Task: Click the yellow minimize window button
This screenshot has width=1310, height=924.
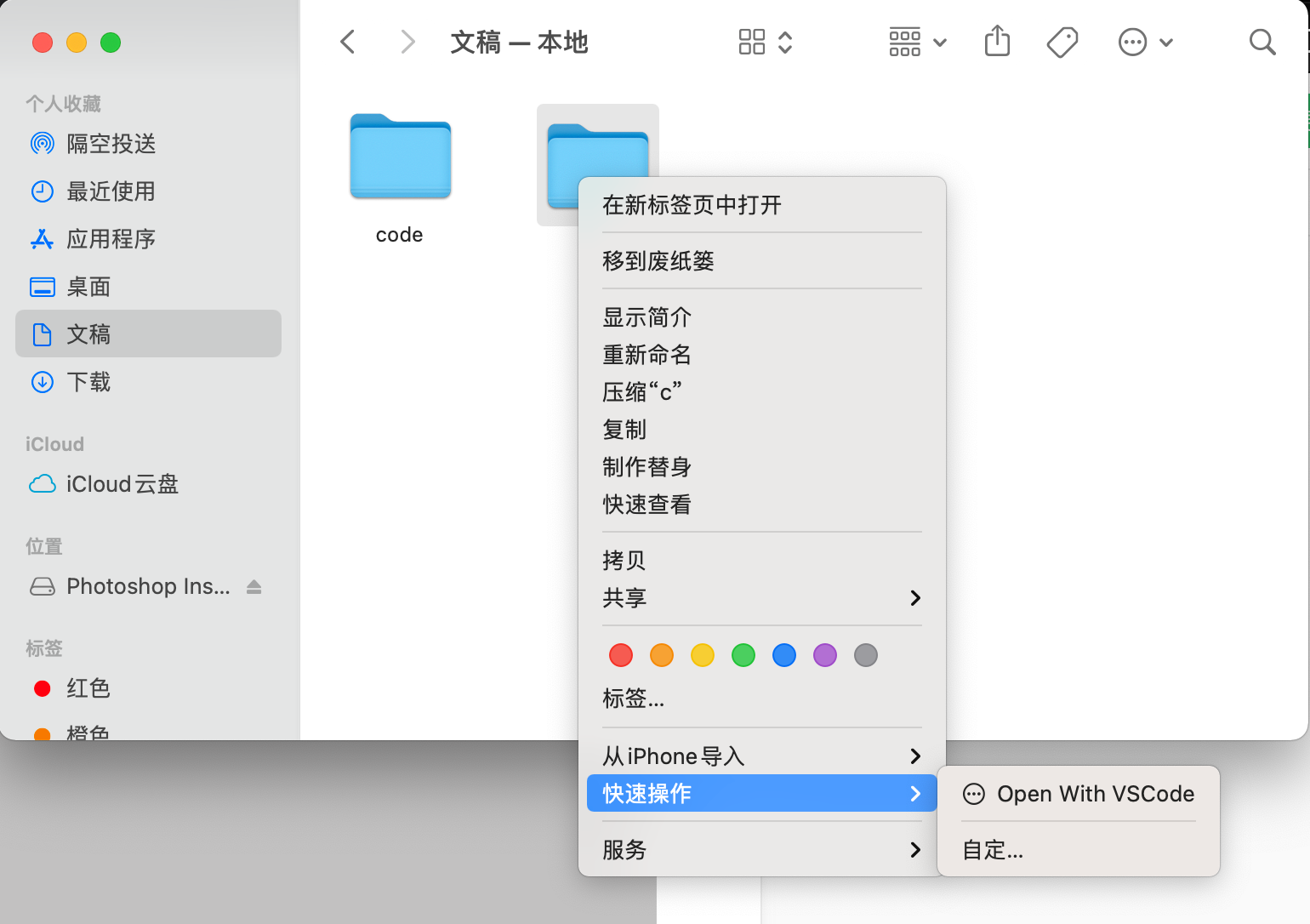Action: pyautogui.click(x=77, y=43)
